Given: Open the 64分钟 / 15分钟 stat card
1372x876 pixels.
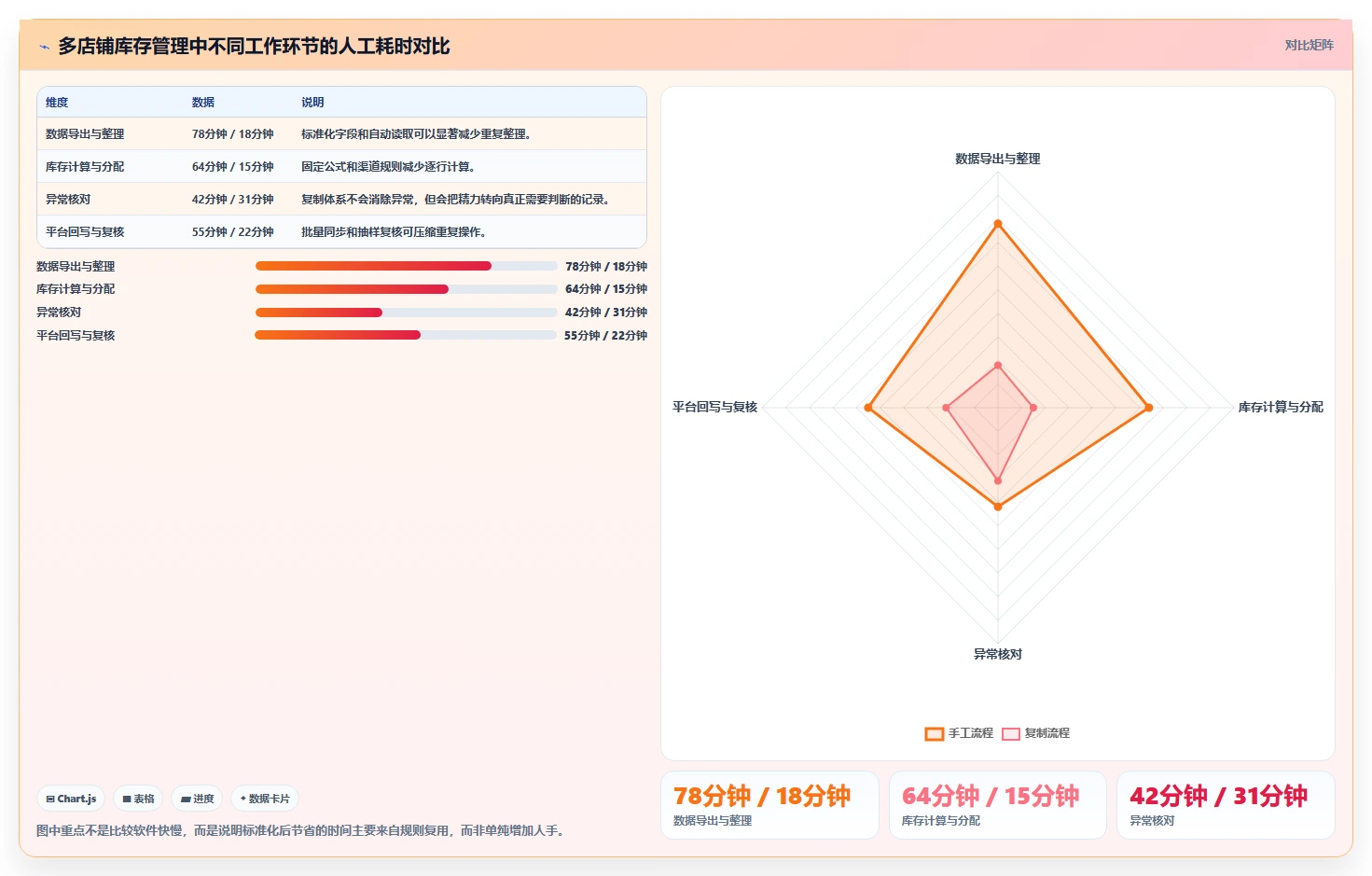Looking at the screenshot, I should [998, 805].
